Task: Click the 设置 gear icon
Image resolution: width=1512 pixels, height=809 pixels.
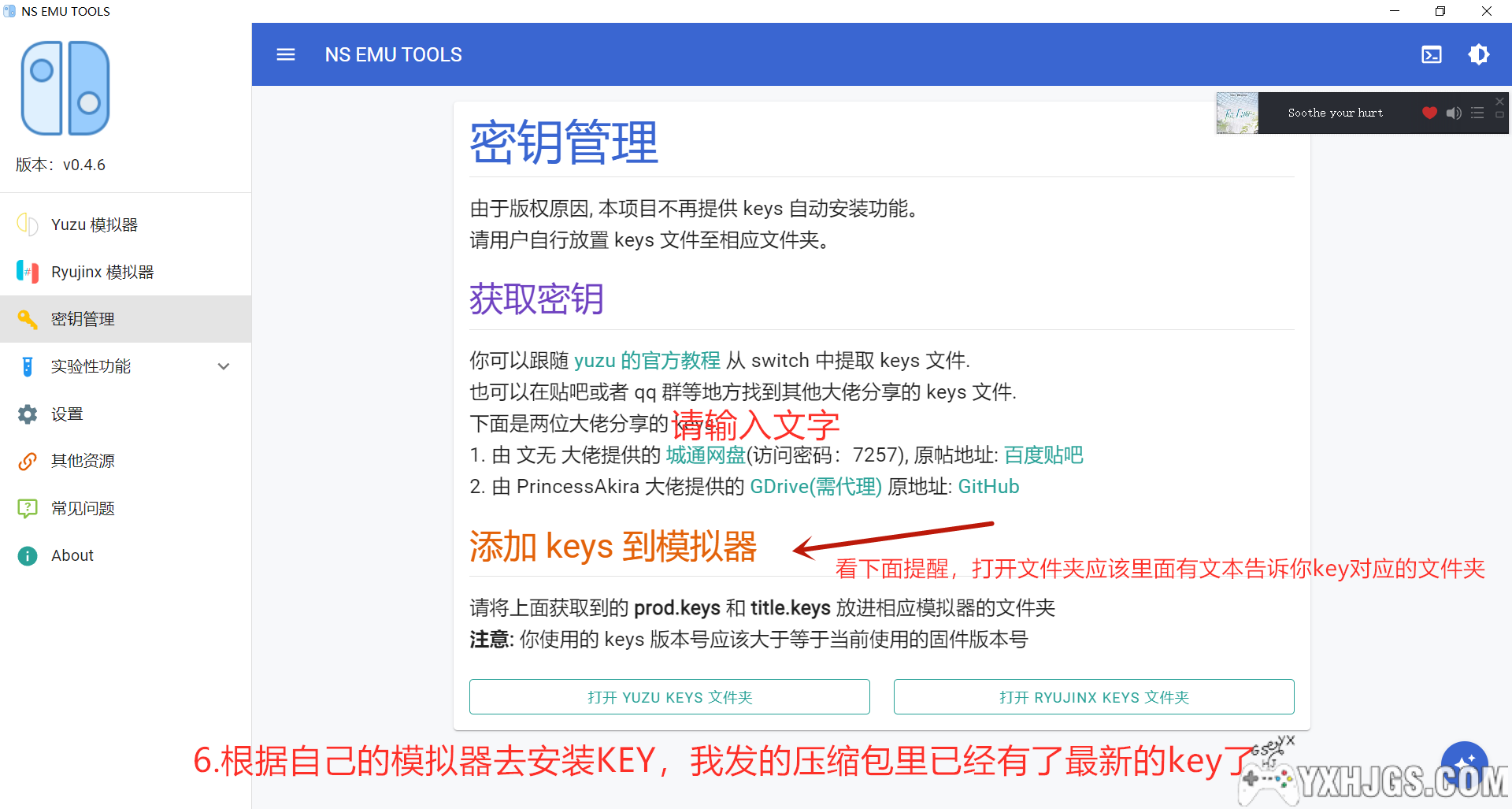Action: [28, 414]
